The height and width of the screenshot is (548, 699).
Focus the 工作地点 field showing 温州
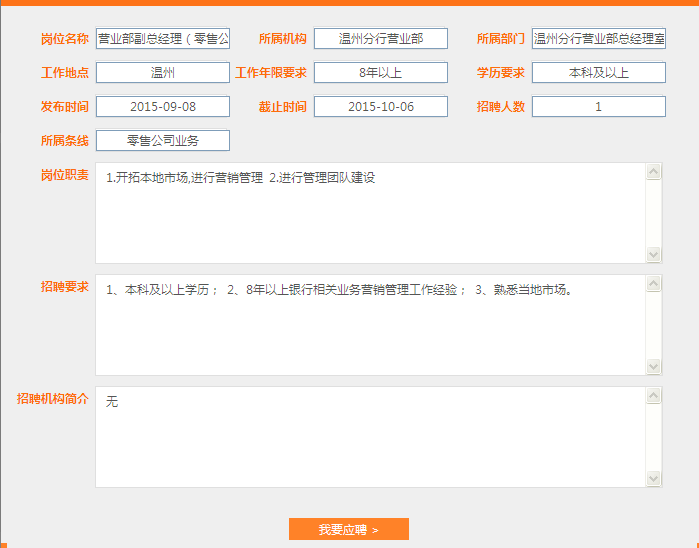click(163, 73)
